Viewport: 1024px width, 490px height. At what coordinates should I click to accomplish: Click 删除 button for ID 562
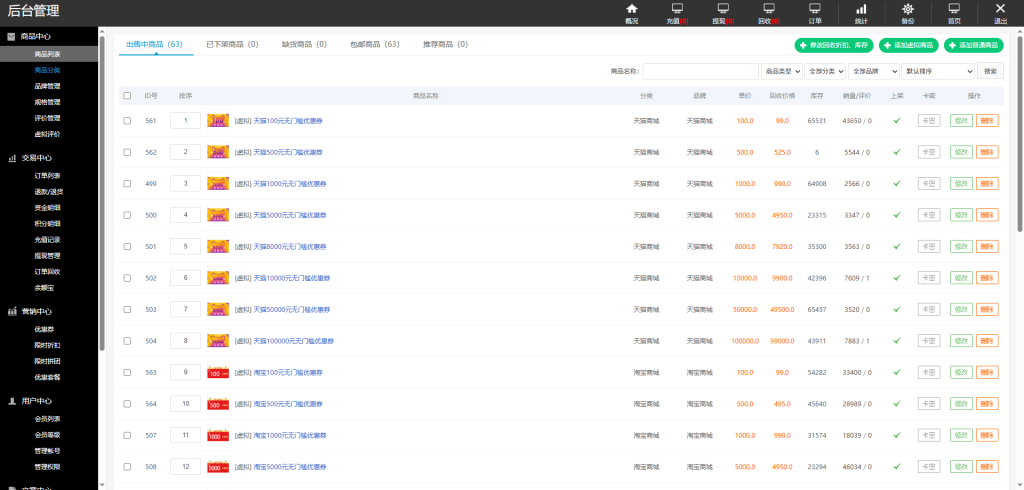coord(987,152)
